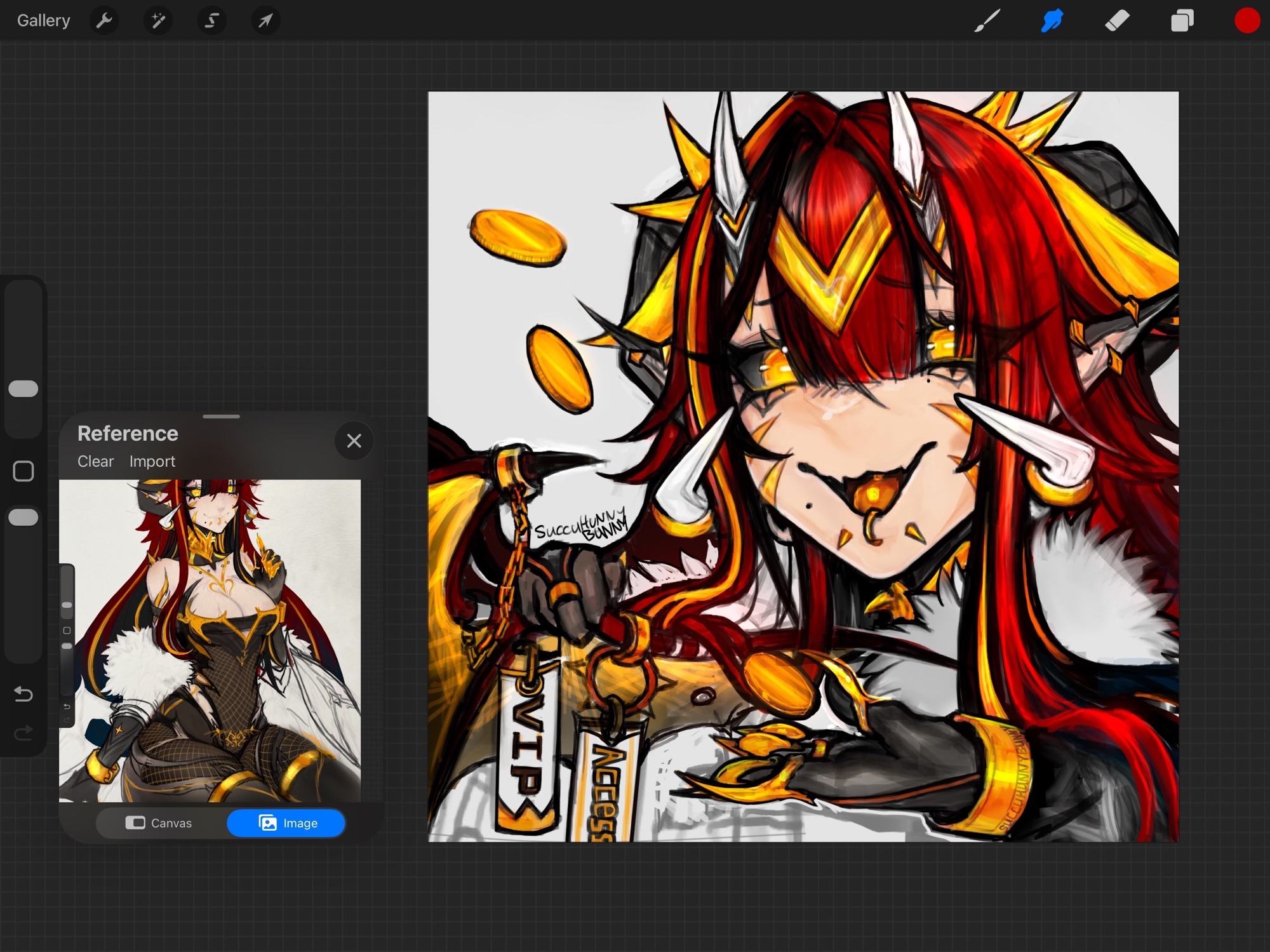Select the Smudge tool
The image size is (1270, 952).
[x=1052, y=21]
